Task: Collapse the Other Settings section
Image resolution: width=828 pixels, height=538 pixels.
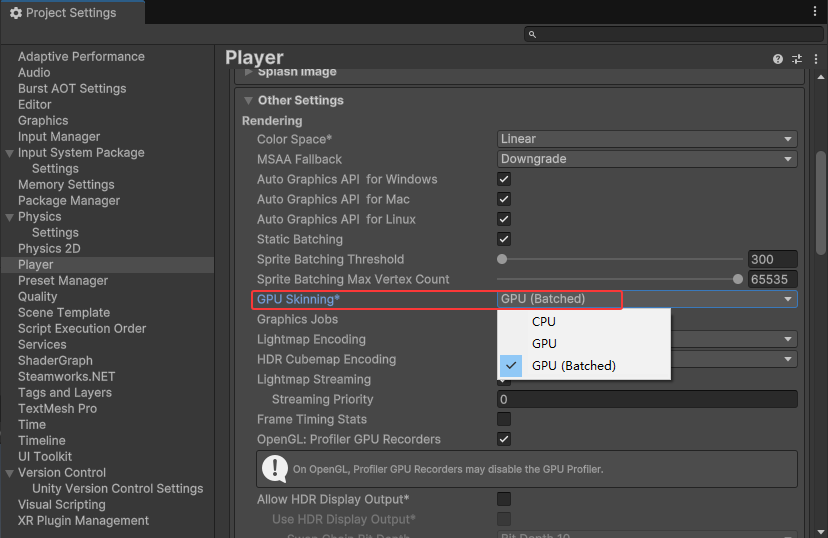Action: tap(249, 100)
